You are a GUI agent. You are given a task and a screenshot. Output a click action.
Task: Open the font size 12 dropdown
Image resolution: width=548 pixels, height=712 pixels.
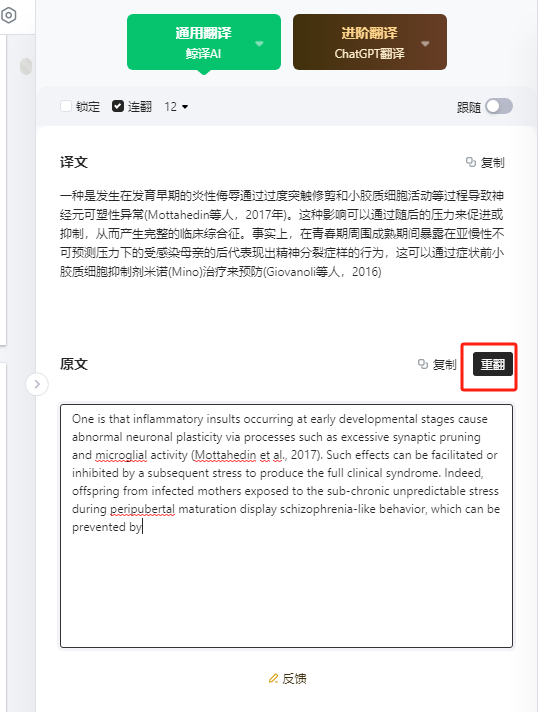(x=176, y=107)
